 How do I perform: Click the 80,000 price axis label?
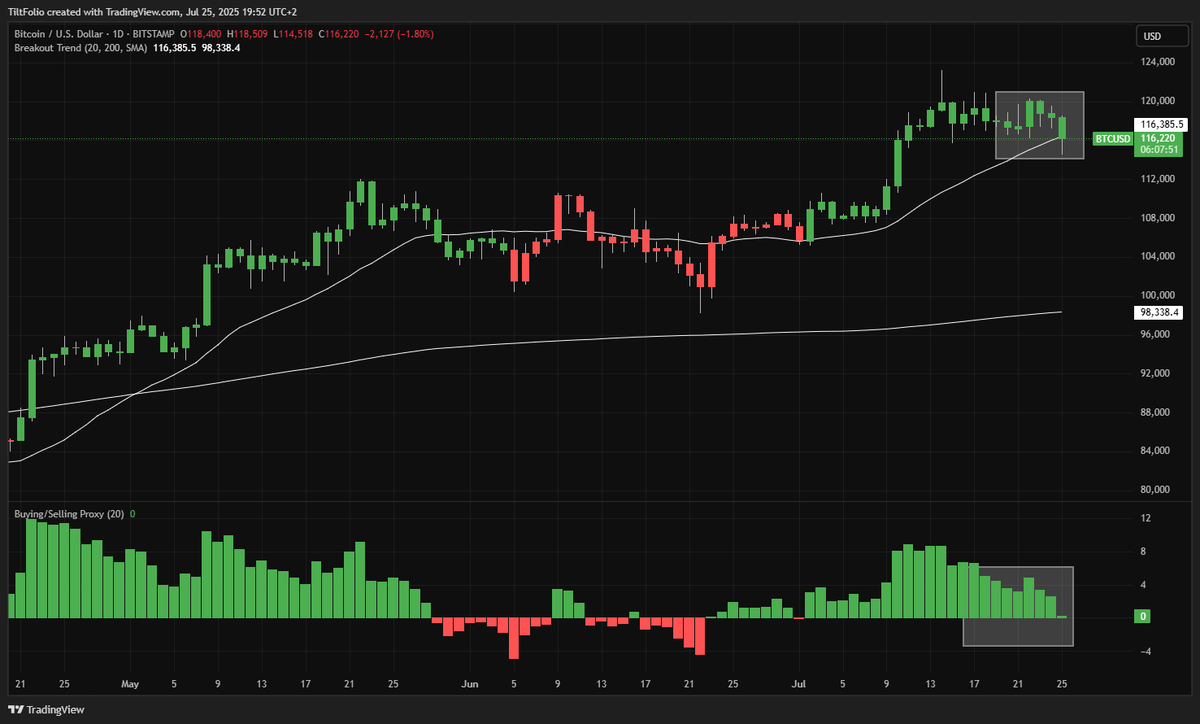tap(1157, 490)
